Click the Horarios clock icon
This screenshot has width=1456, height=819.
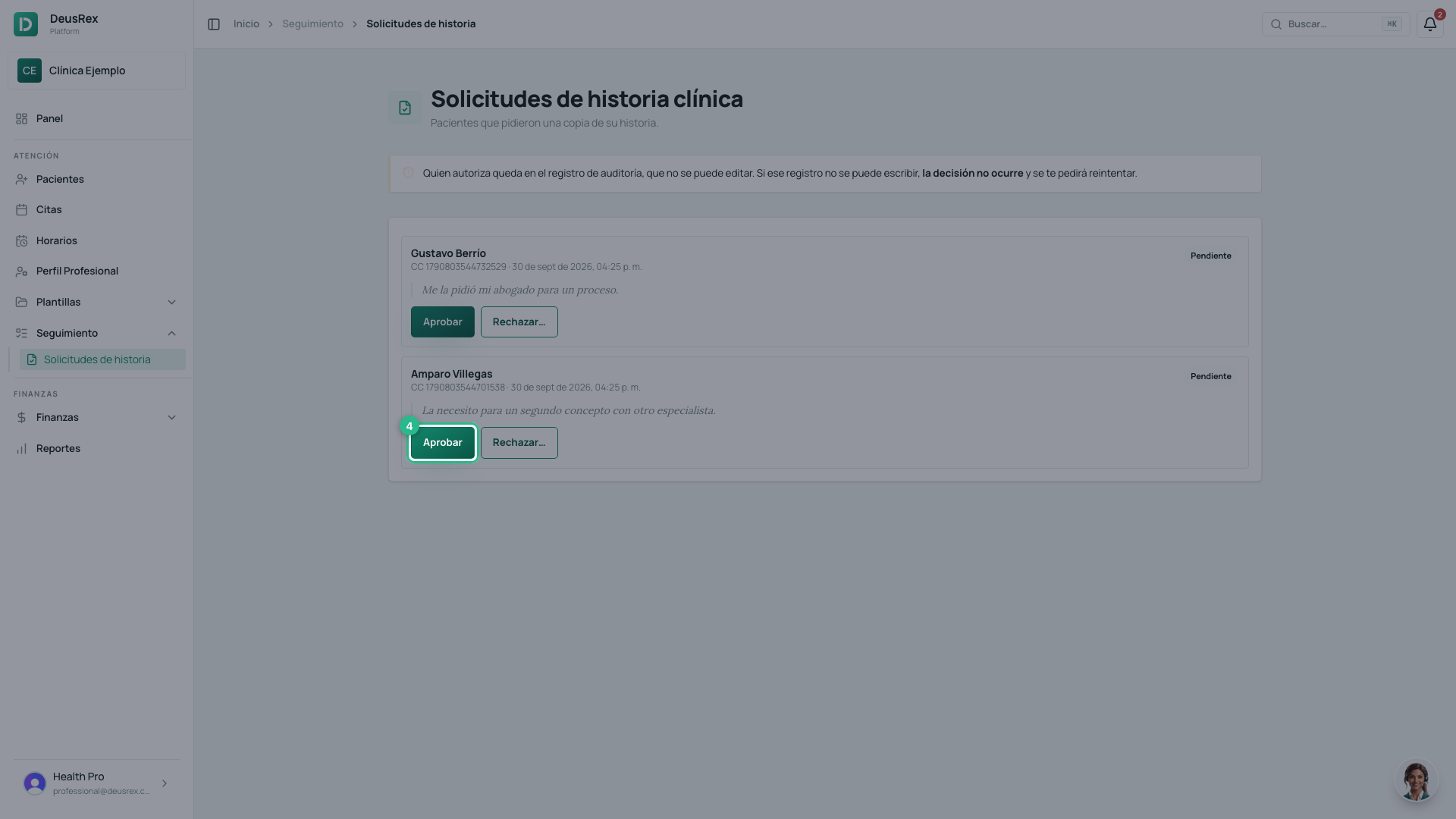click(x=21, y=241)
